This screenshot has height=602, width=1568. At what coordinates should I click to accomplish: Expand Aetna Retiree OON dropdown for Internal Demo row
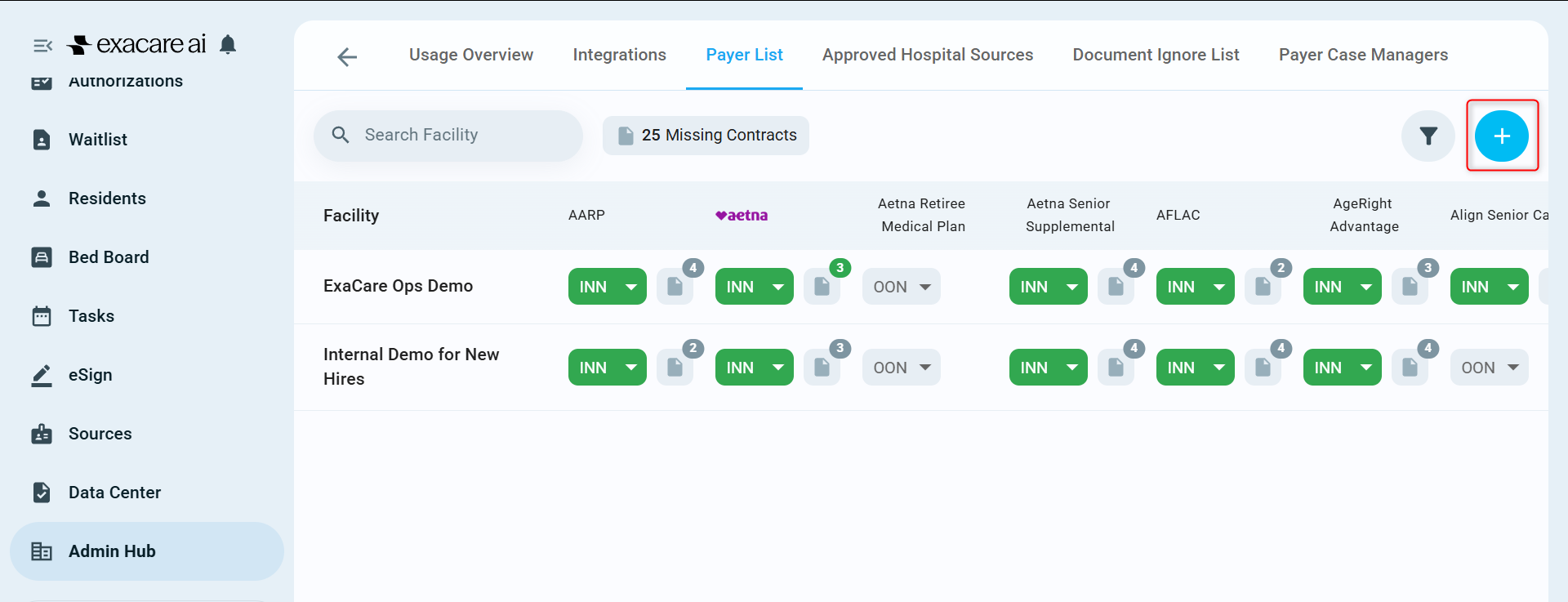902,368
